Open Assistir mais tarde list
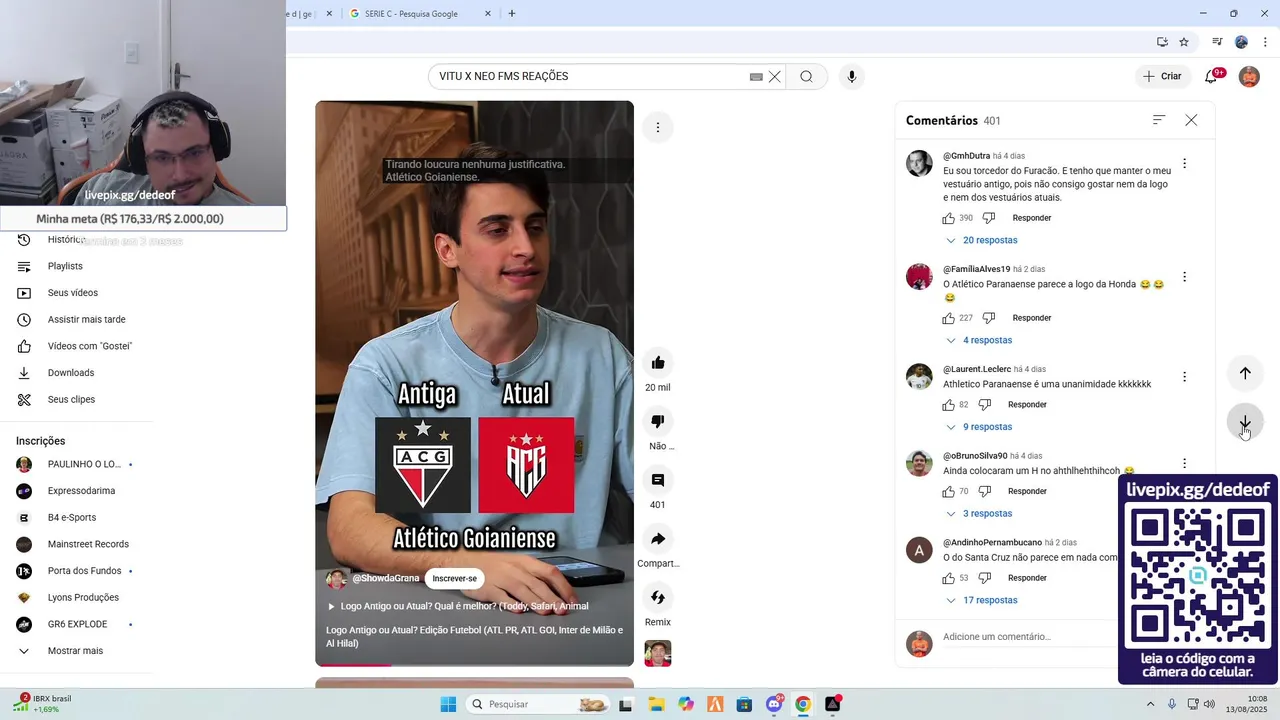This screenshot has height=720, width=1280. click(x=86, y=320)
